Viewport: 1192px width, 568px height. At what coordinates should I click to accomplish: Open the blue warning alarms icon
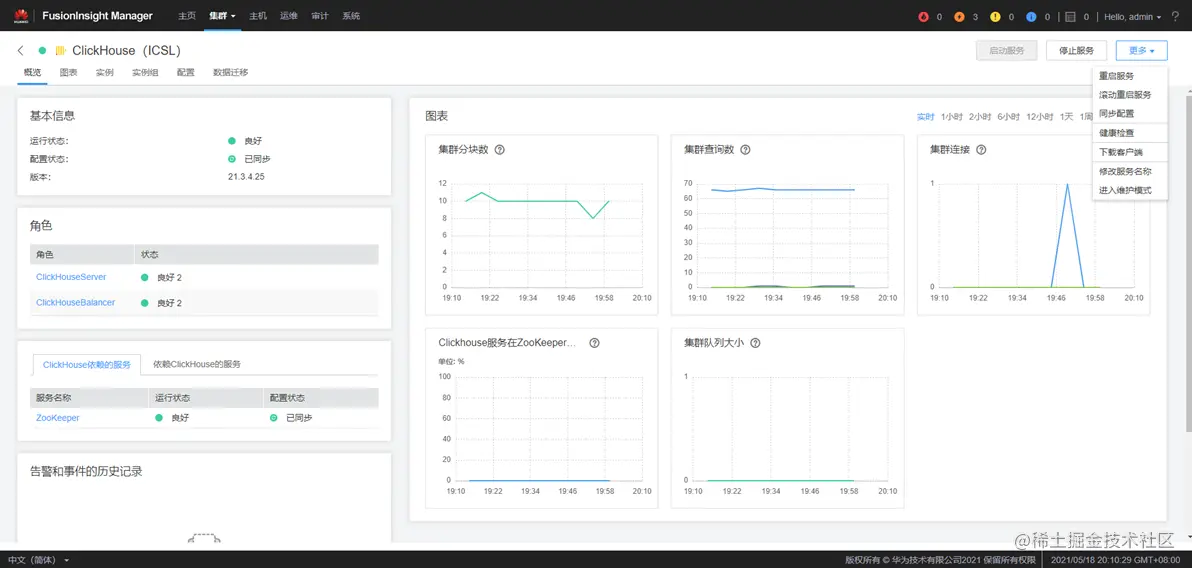(1031, 16)
